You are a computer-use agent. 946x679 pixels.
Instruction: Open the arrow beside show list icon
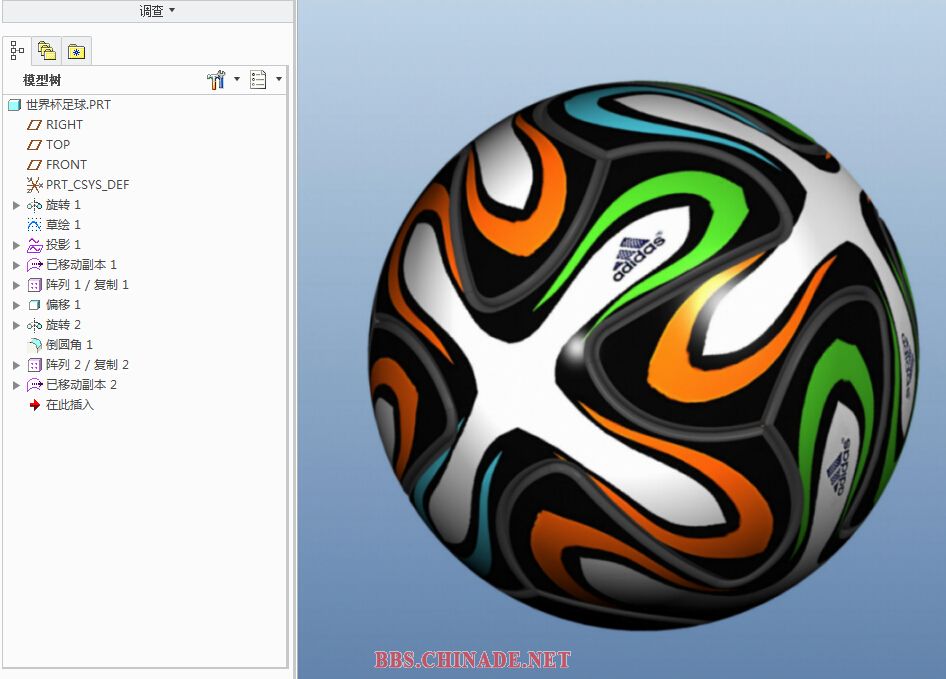279,79
